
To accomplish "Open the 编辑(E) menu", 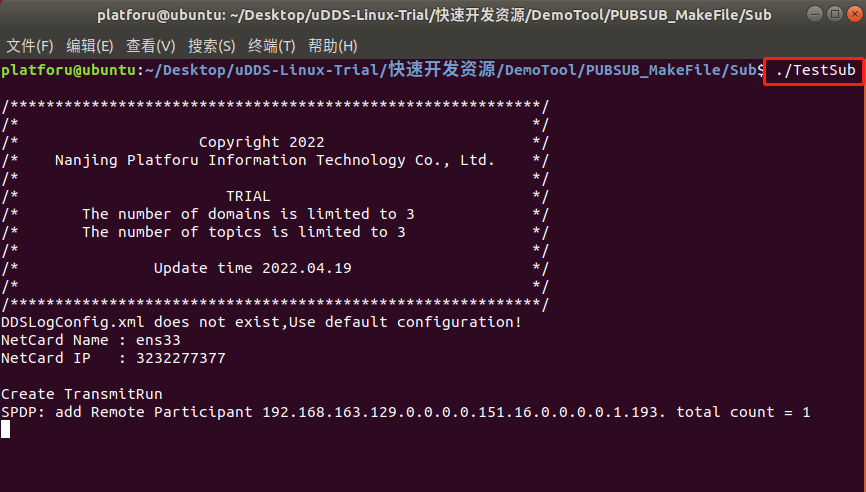I will pyautogui.click(x=89, y=46).
